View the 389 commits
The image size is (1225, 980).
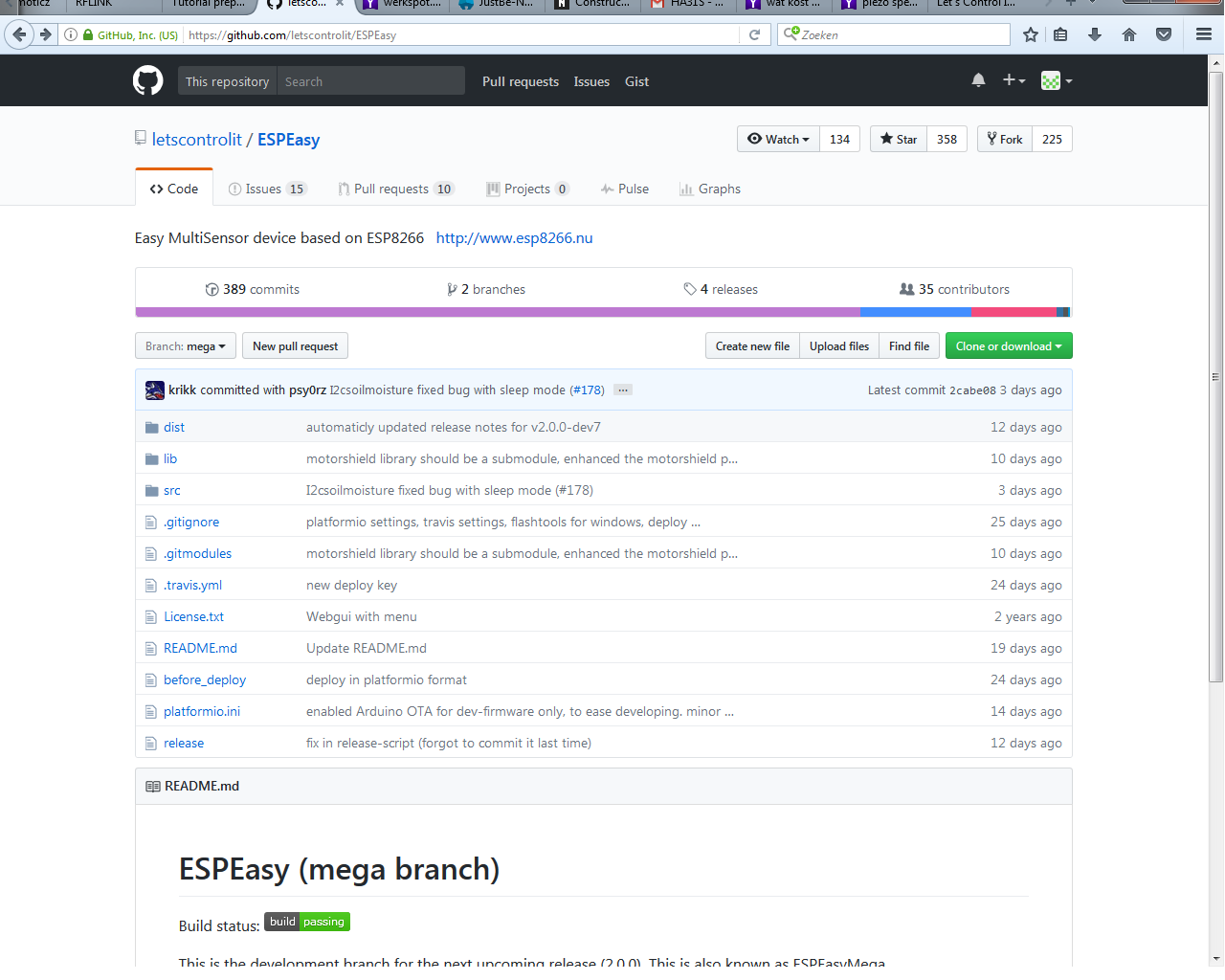(253, 289)
